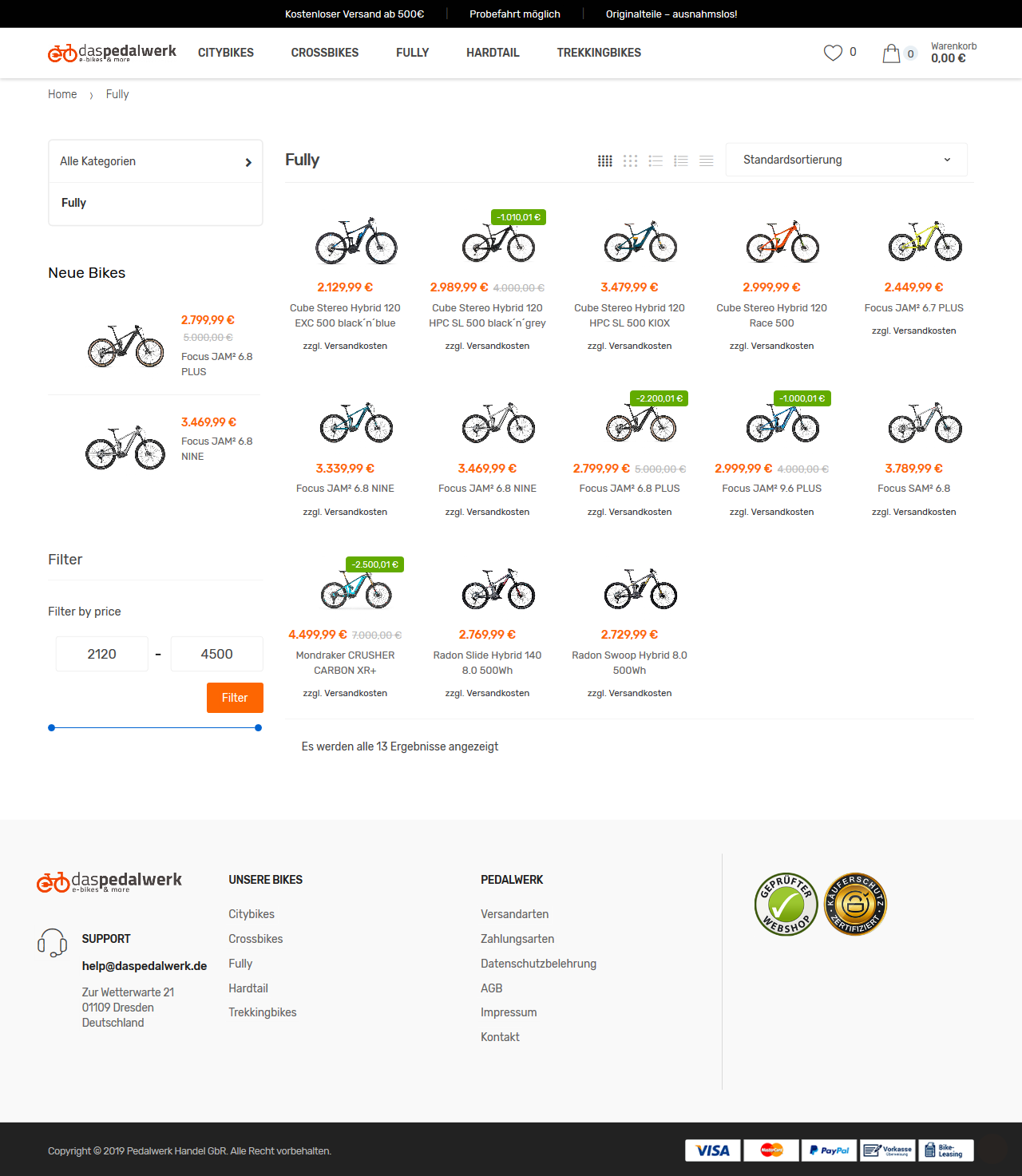Image resolution: width=1022 pixels, height=1176 pixels.
Task: Click the VISA payment icon
Action: coord(712,1150)
